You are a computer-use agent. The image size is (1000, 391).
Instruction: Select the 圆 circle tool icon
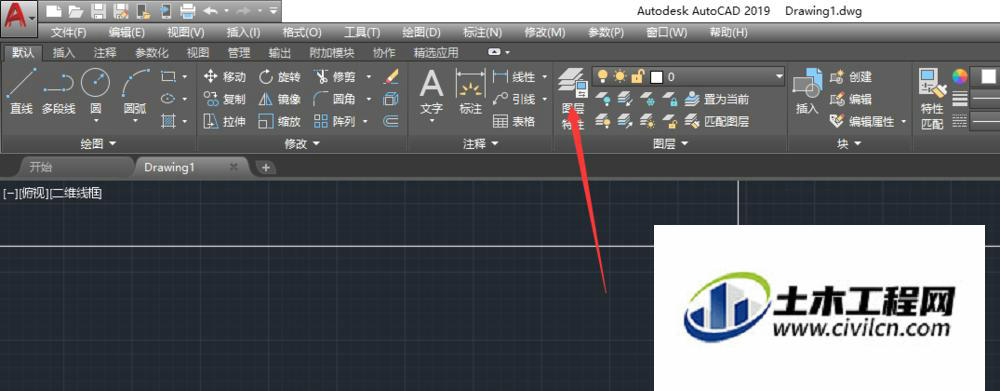[96, 83]
